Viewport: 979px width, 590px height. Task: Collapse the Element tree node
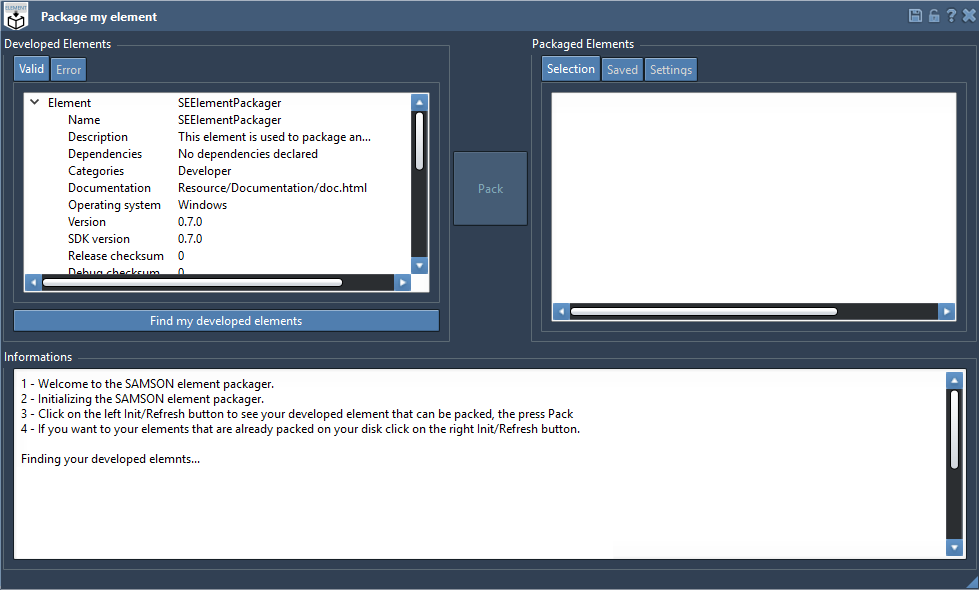35,102
